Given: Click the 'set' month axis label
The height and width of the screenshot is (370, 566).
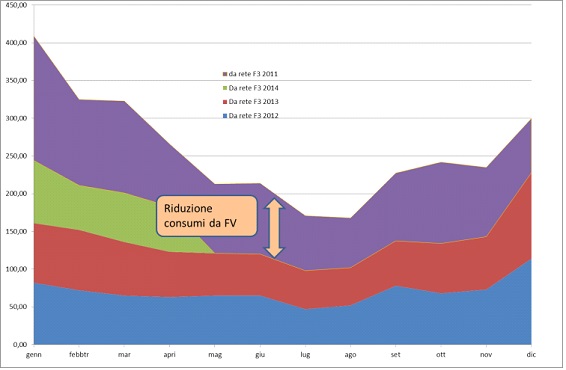Looking at the screenshot, I should pos(396,354).
